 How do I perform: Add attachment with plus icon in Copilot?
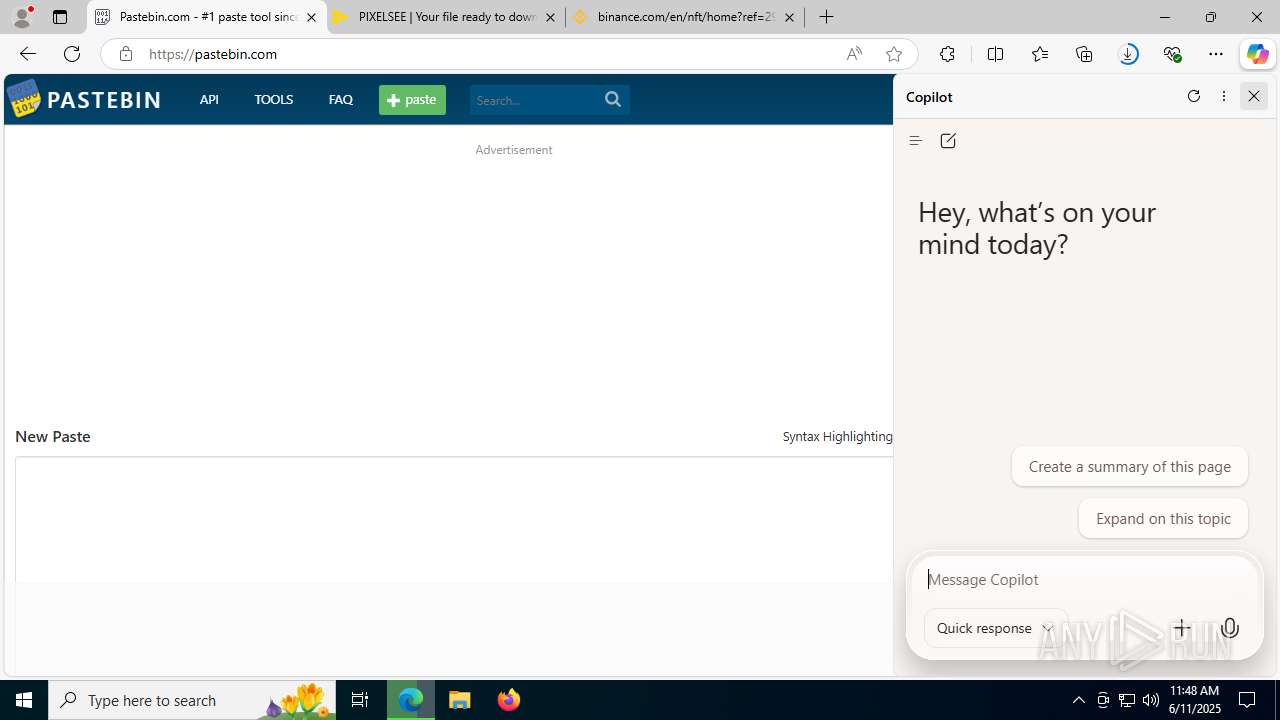(1181, 628)
